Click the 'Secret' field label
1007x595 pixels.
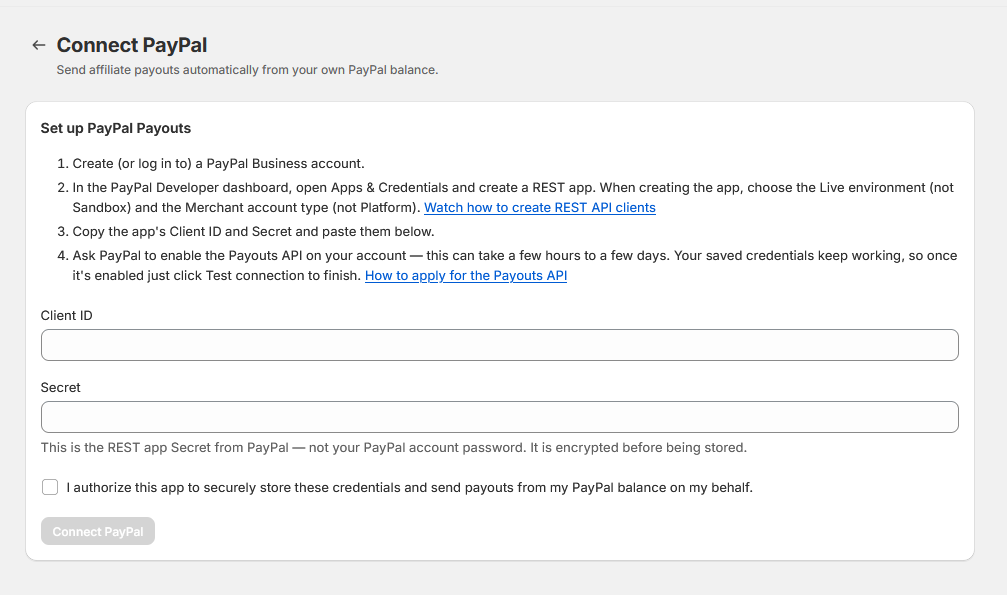point(60,387)
